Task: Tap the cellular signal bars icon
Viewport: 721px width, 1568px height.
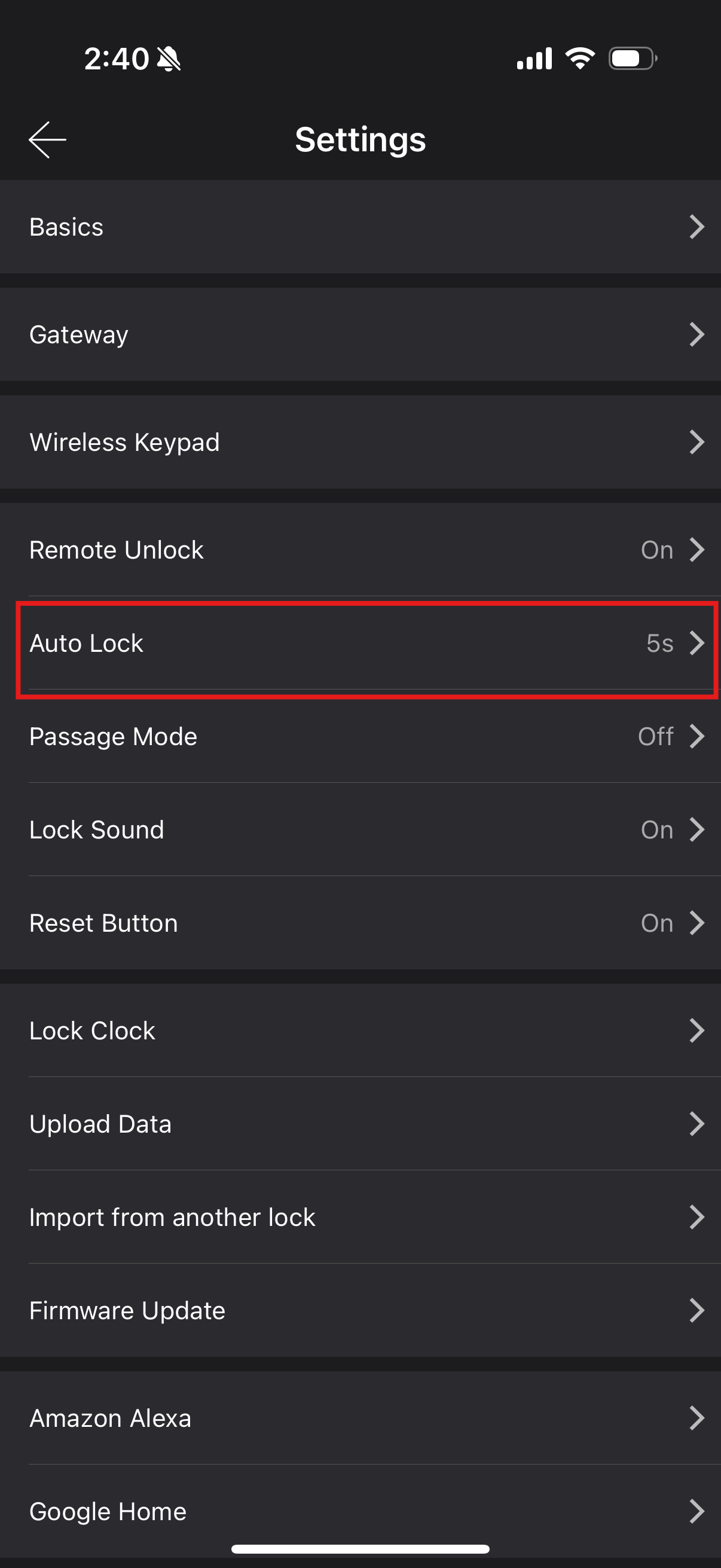Action: [534, 59]
